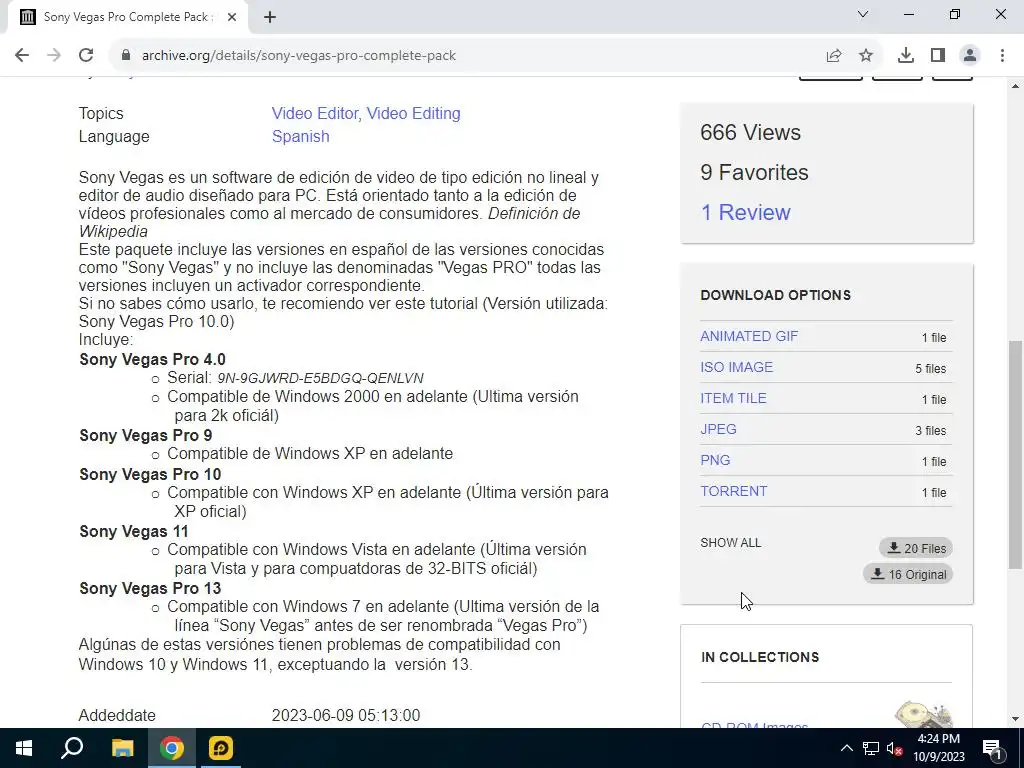Image resolution: width=1024 pixels, height=768 pixels.
Task: Click the browser forward arrow
Action: pos(54,56)
